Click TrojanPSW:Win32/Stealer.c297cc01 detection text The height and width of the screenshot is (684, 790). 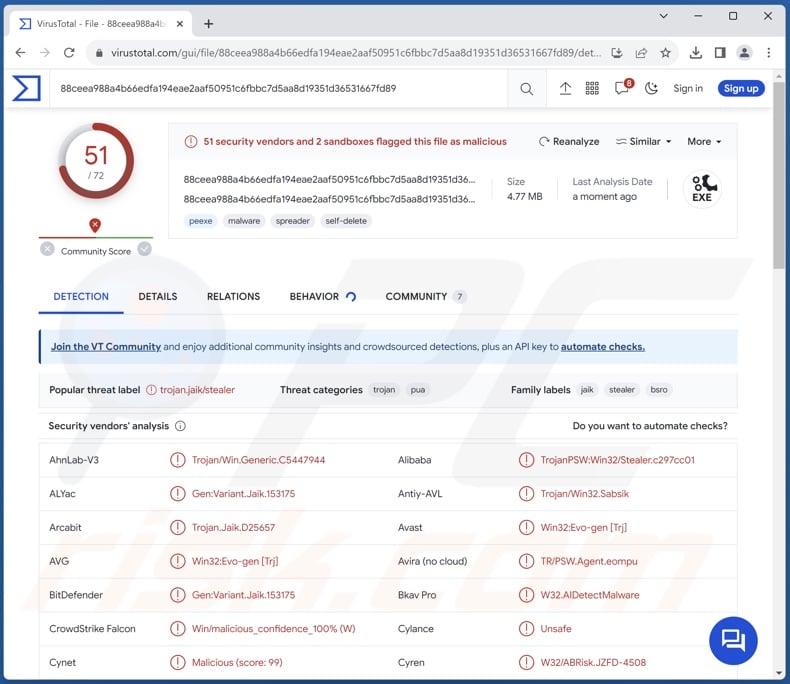click(x=618, y=460)
